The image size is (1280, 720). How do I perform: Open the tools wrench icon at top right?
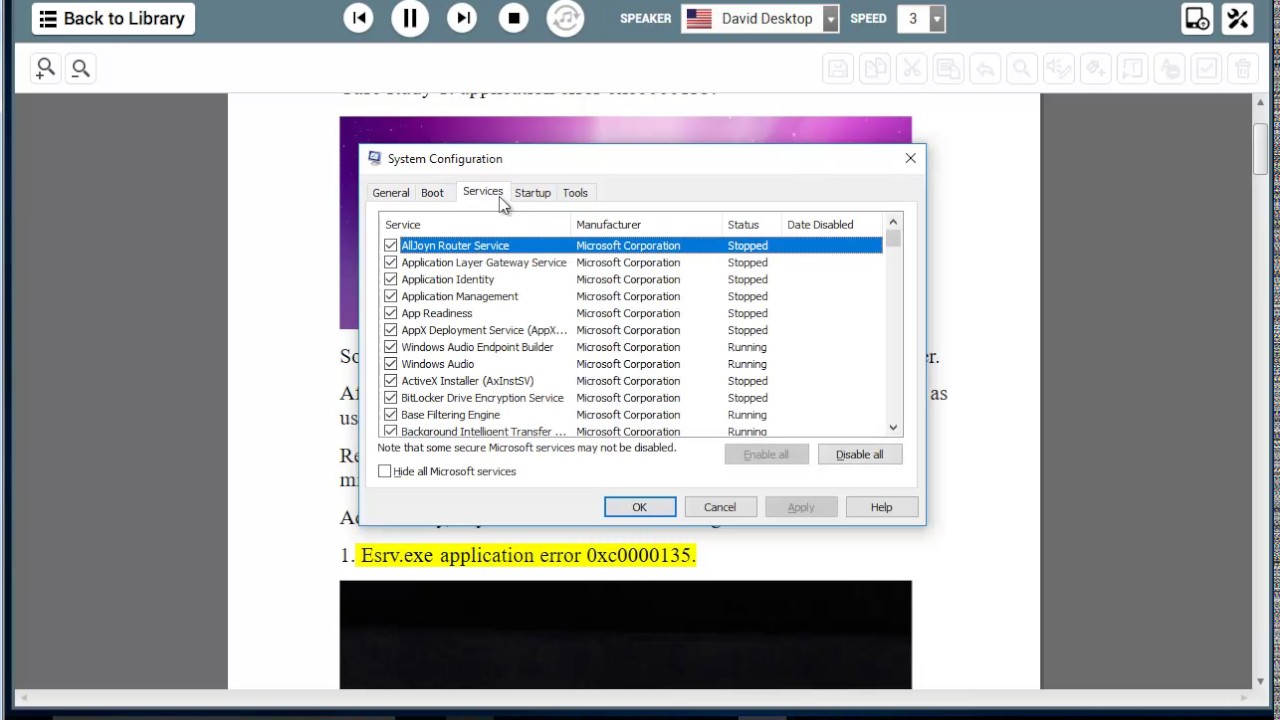pos(1238,18)
